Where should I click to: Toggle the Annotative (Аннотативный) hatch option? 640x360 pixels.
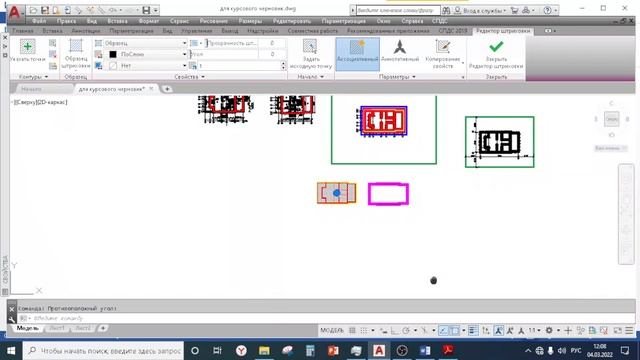(x=400, y=51)
